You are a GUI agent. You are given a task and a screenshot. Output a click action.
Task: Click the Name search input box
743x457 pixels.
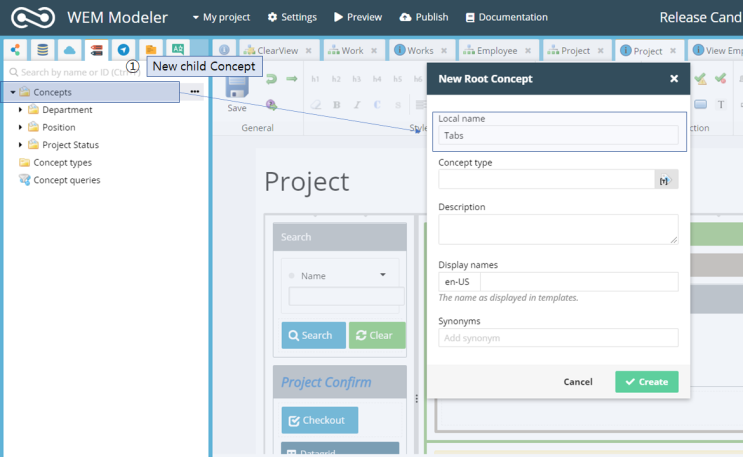click(x=346, y=296)
